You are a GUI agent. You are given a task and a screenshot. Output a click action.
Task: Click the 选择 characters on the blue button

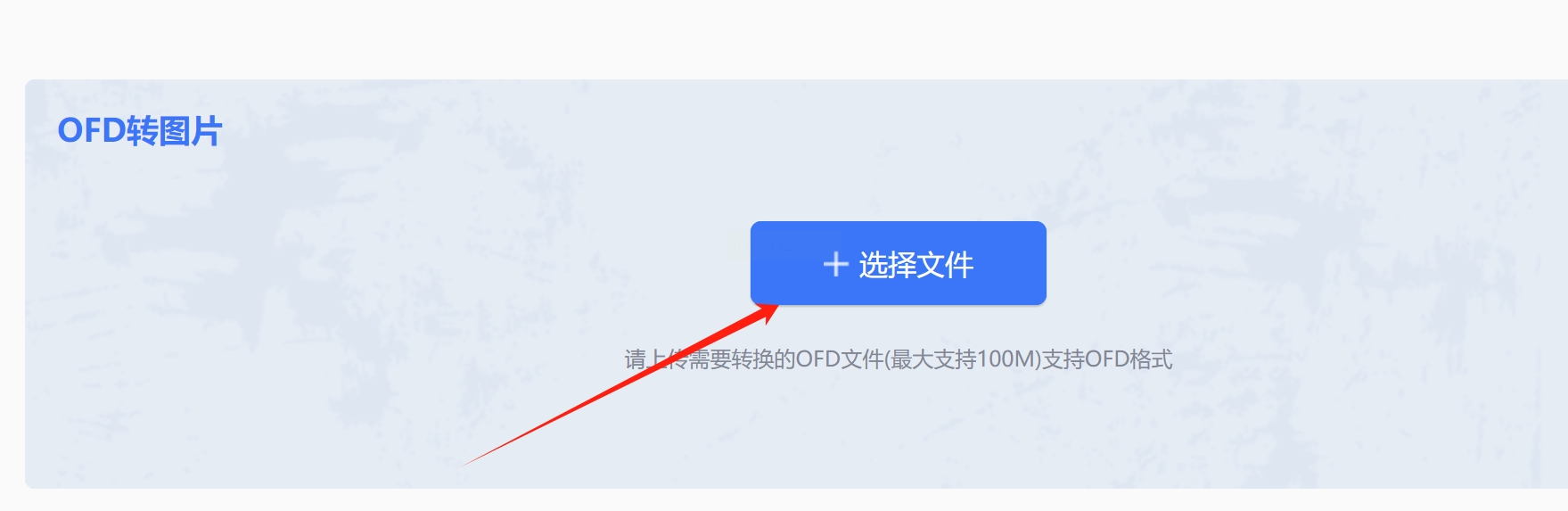click(887, 265)
